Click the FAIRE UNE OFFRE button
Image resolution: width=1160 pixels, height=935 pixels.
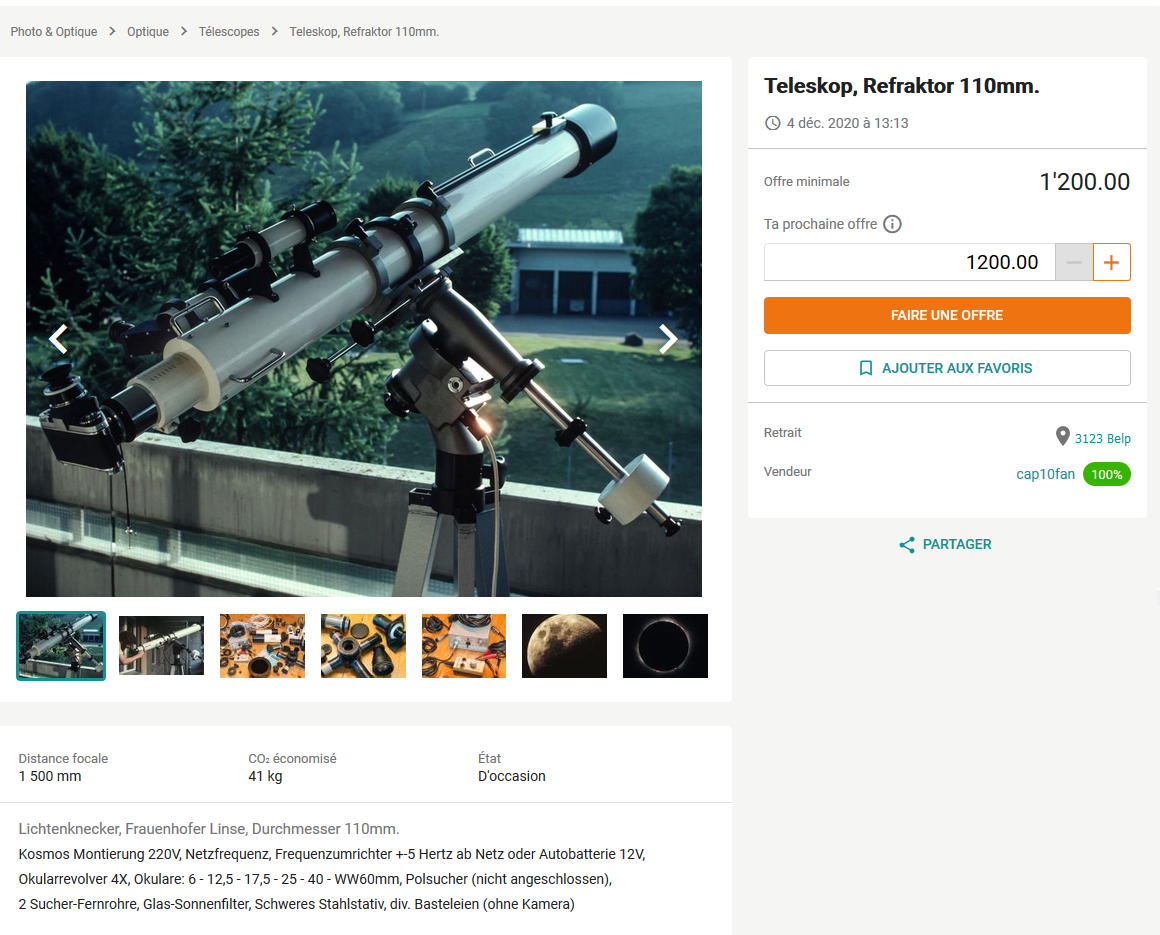947,315
